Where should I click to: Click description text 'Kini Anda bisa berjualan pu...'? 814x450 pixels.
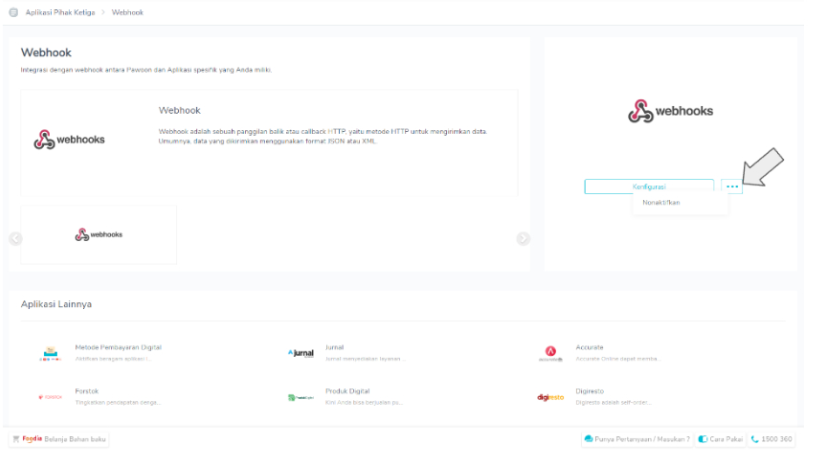coord(363,402)
